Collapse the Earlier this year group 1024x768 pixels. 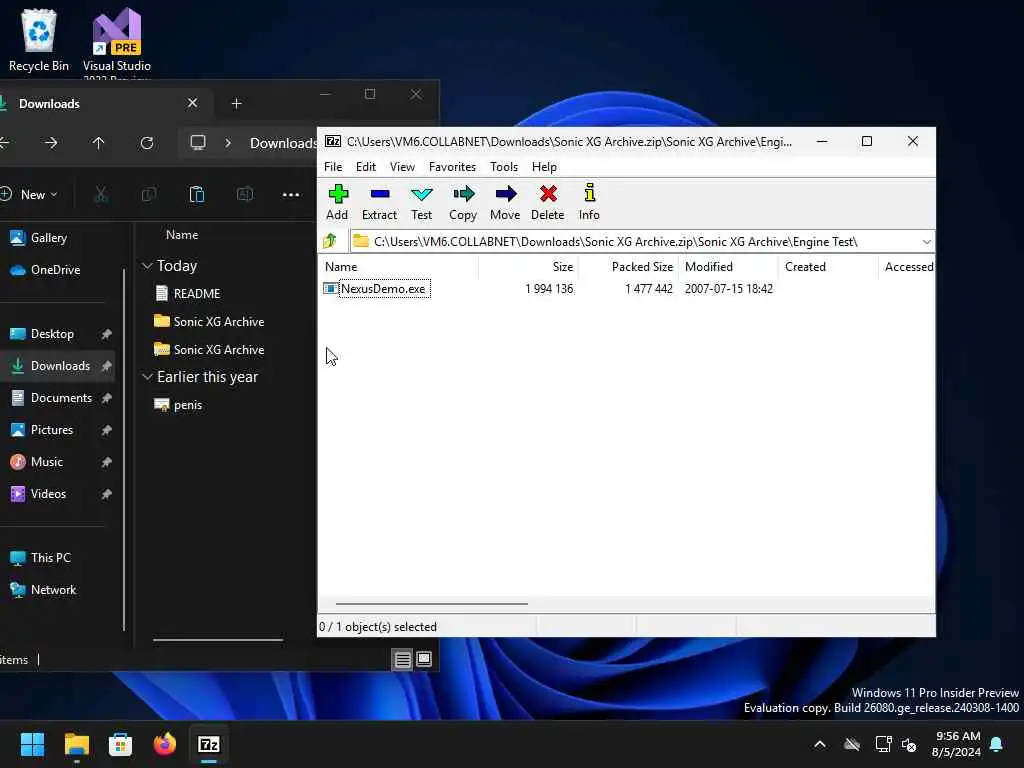pos(148,377)
